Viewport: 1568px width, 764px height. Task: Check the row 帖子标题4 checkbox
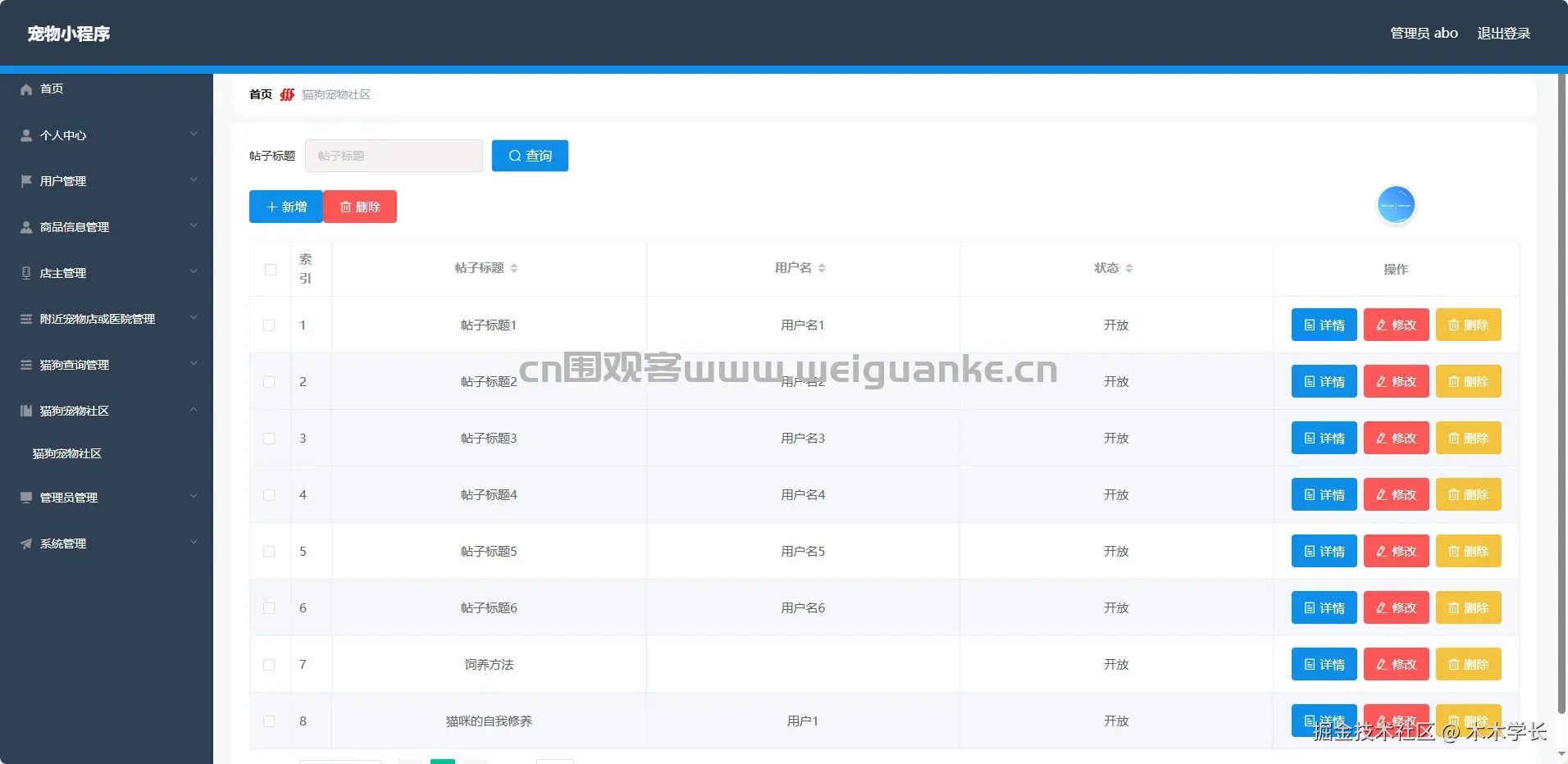click(269, 495)
